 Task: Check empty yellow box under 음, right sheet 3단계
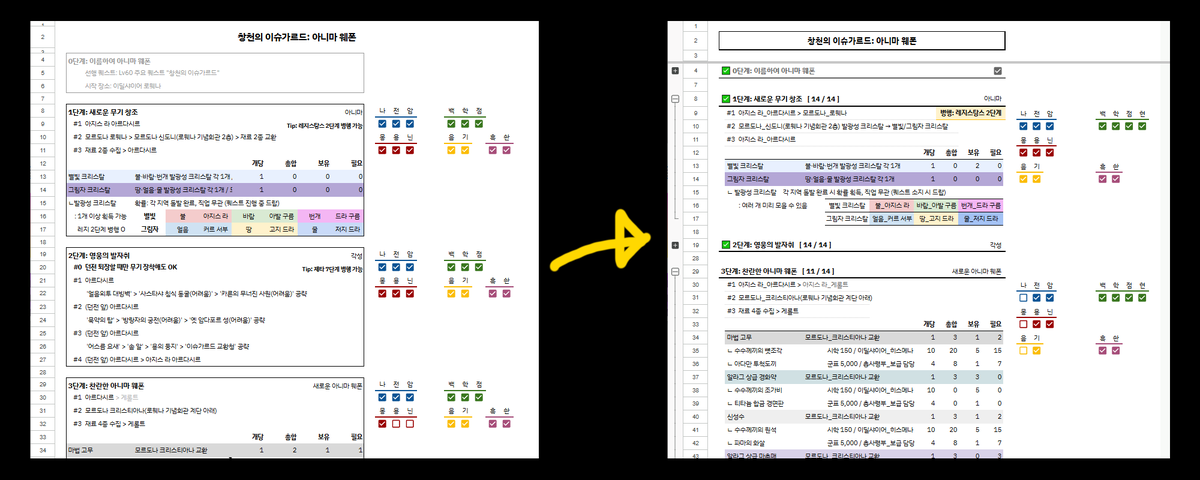1022,350
